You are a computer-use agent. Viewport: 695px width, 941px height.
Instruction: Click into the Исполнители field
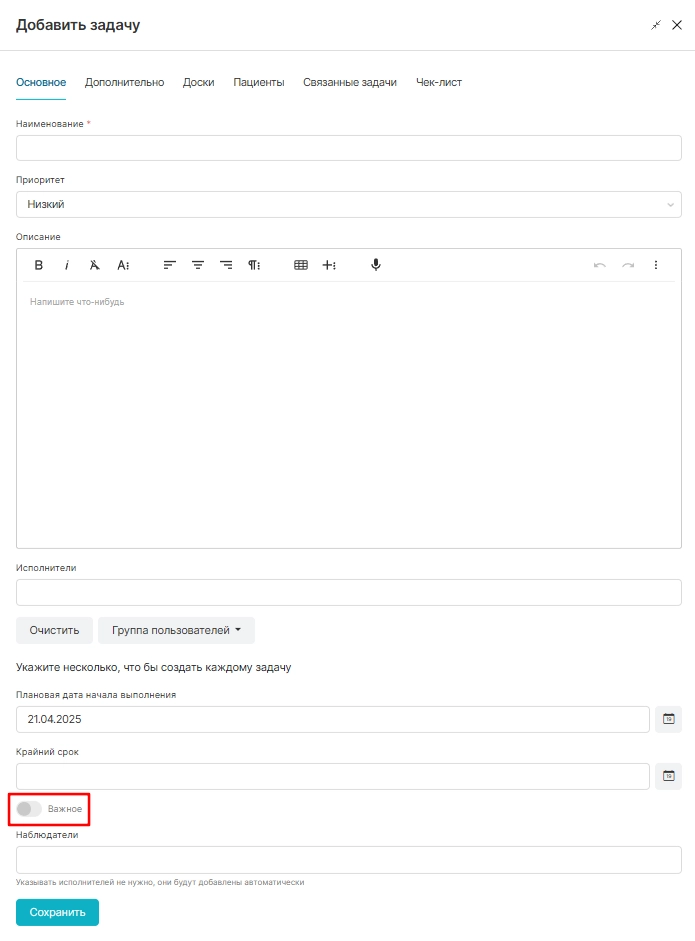click(349, 592)
